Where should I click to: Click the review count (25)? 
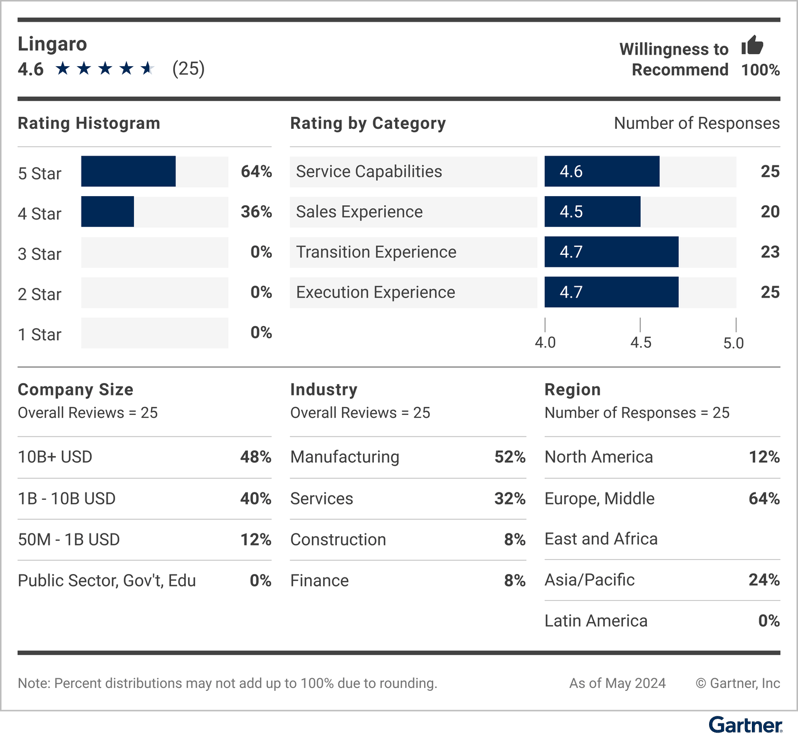[188, 69]
